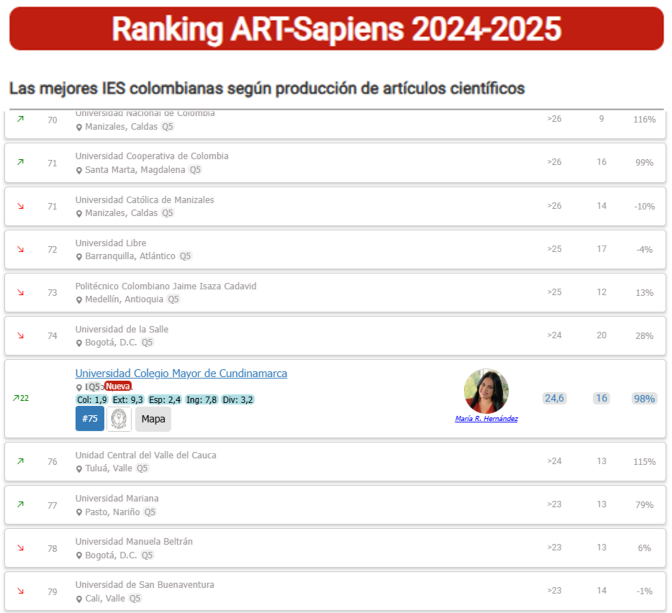Click the university crest logo icon
Viewport: 672px width, 613px height.
119,419
